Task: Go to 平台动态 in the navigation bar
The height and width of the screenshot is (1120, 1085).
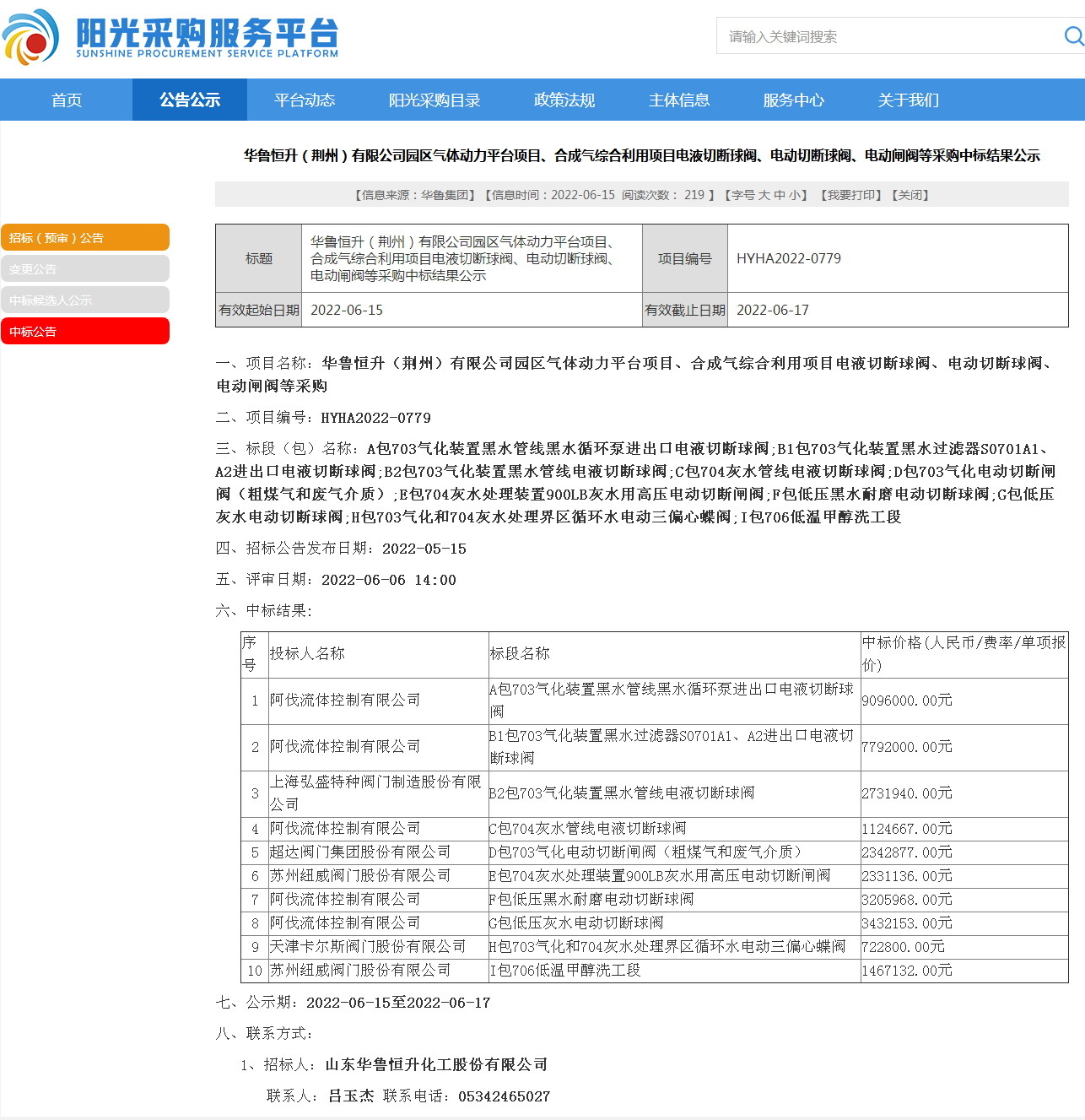Action: tap(305, 100)
